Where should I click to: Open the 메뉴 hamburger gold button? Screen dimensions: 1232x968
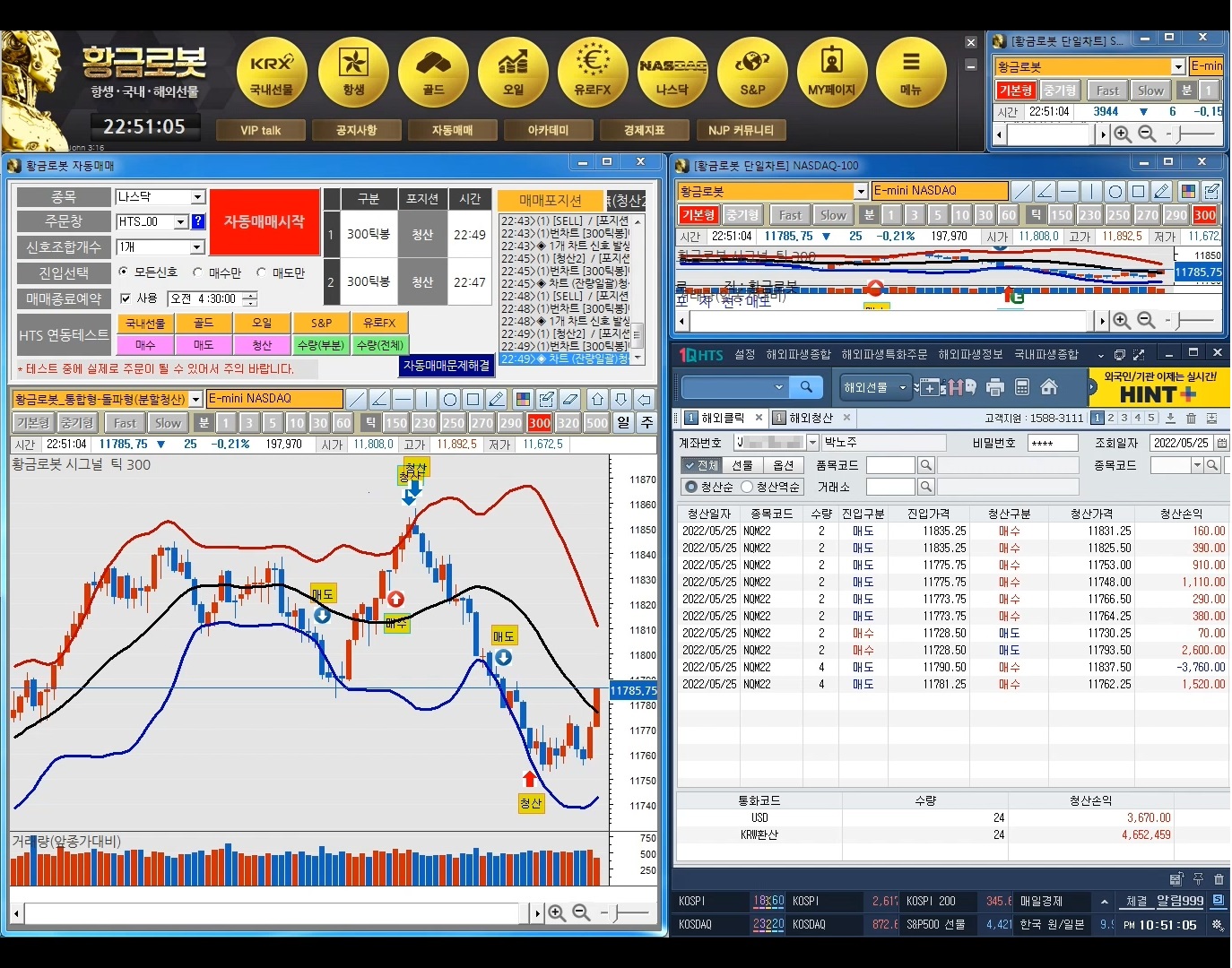911,72
